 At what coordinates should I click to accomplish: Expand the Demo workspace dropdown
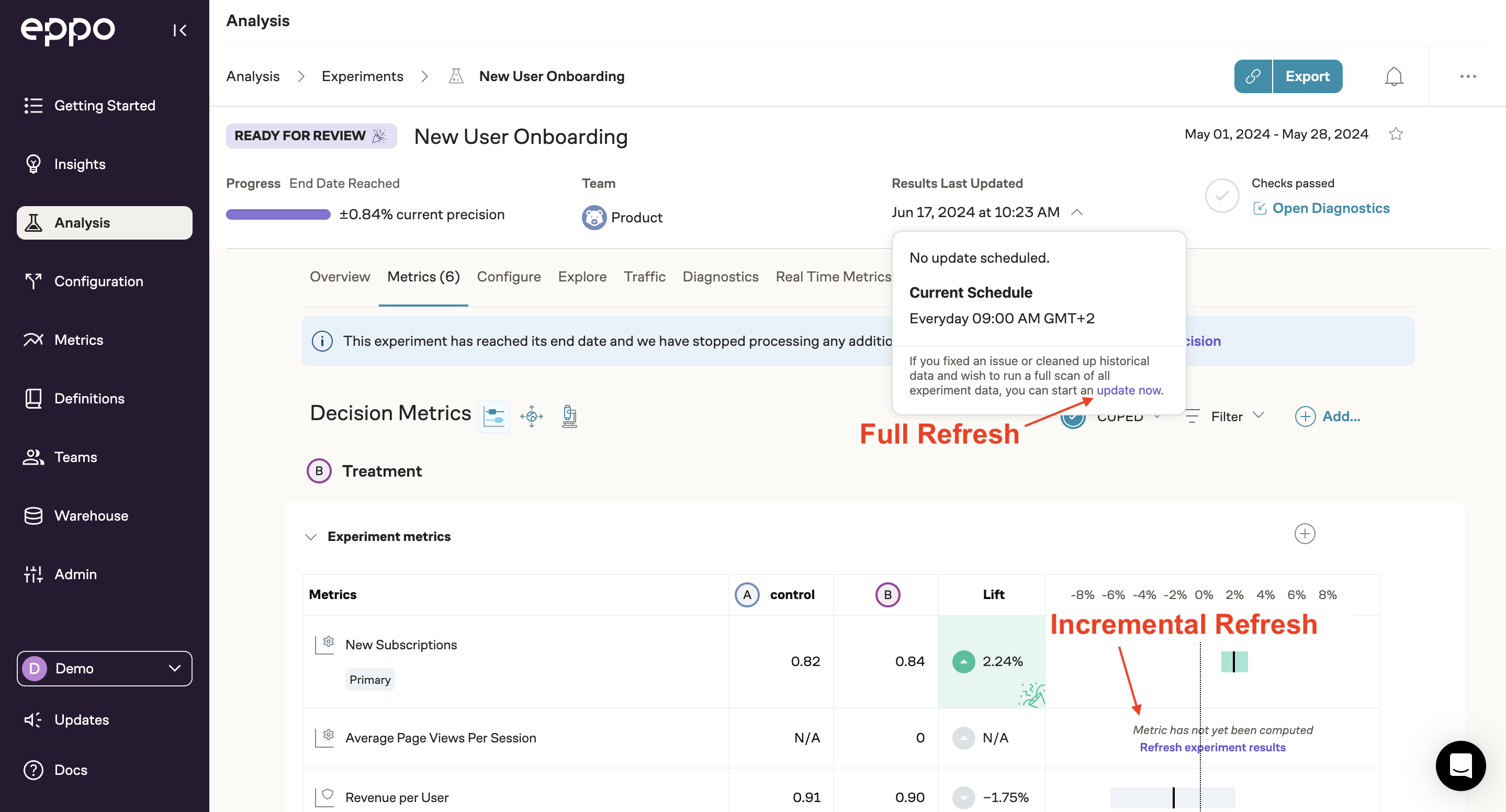click(105, 668)
